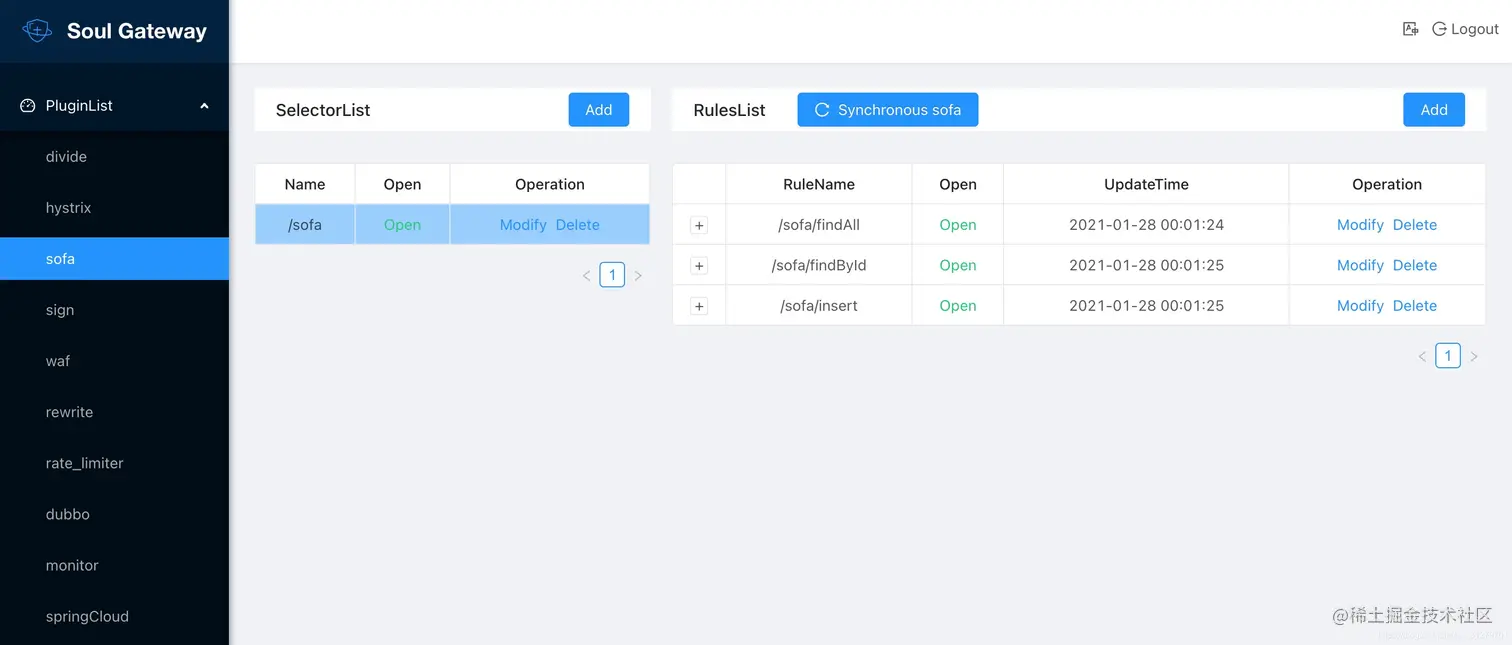This screenshot has width=1512, height=645.
Task: Modify the /sofa/findById rule
Action: click(1360, 265)
